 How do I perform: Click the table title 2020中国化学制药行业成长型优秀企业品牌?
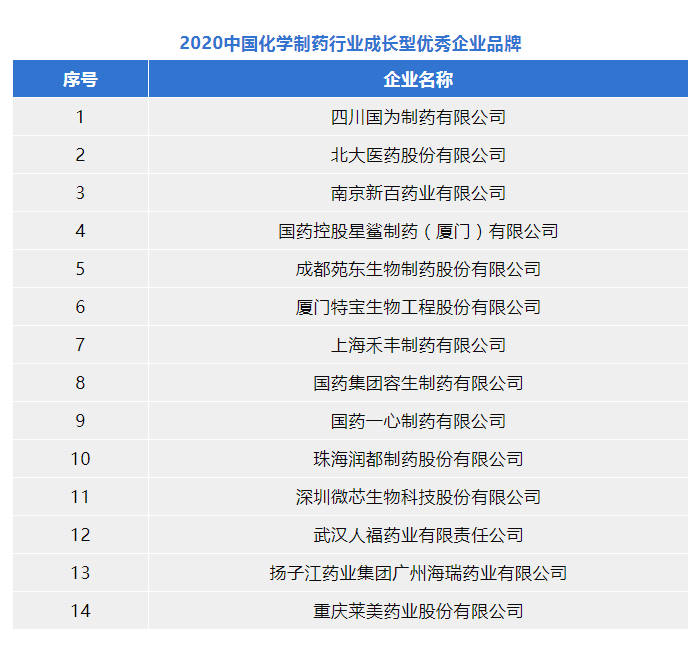(350, 44)
